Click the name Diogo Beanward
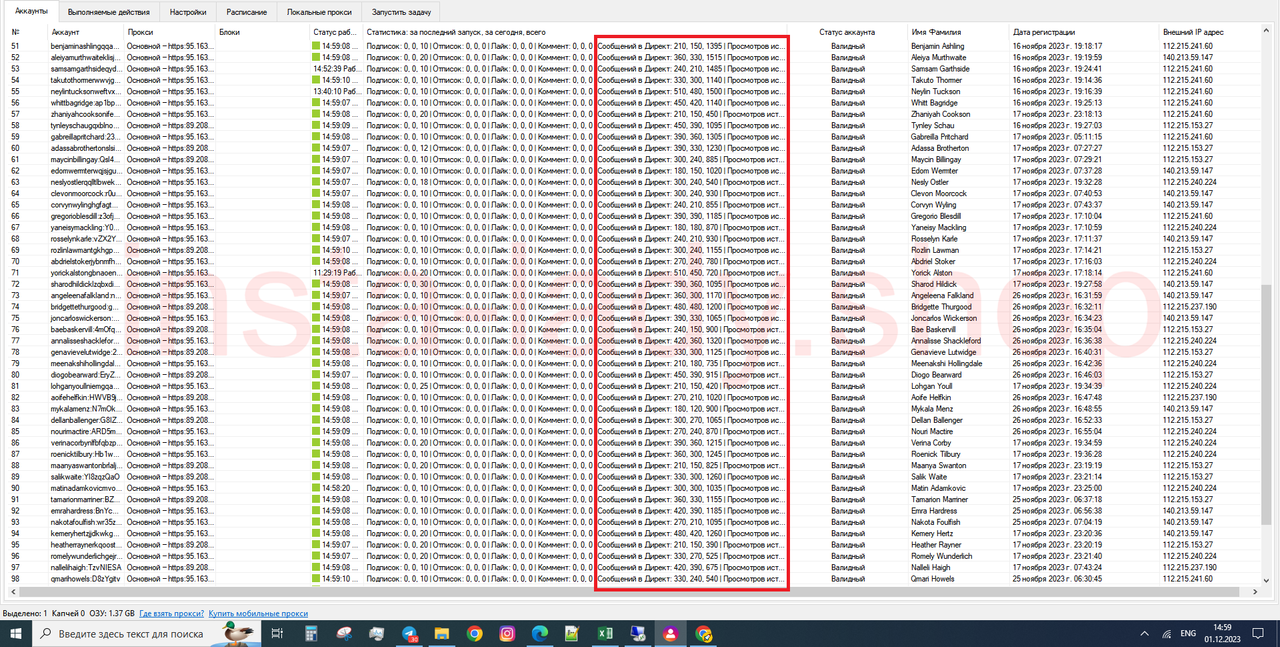The width and height of the screenshot is (1280, 647). click(x=938, y=375)
